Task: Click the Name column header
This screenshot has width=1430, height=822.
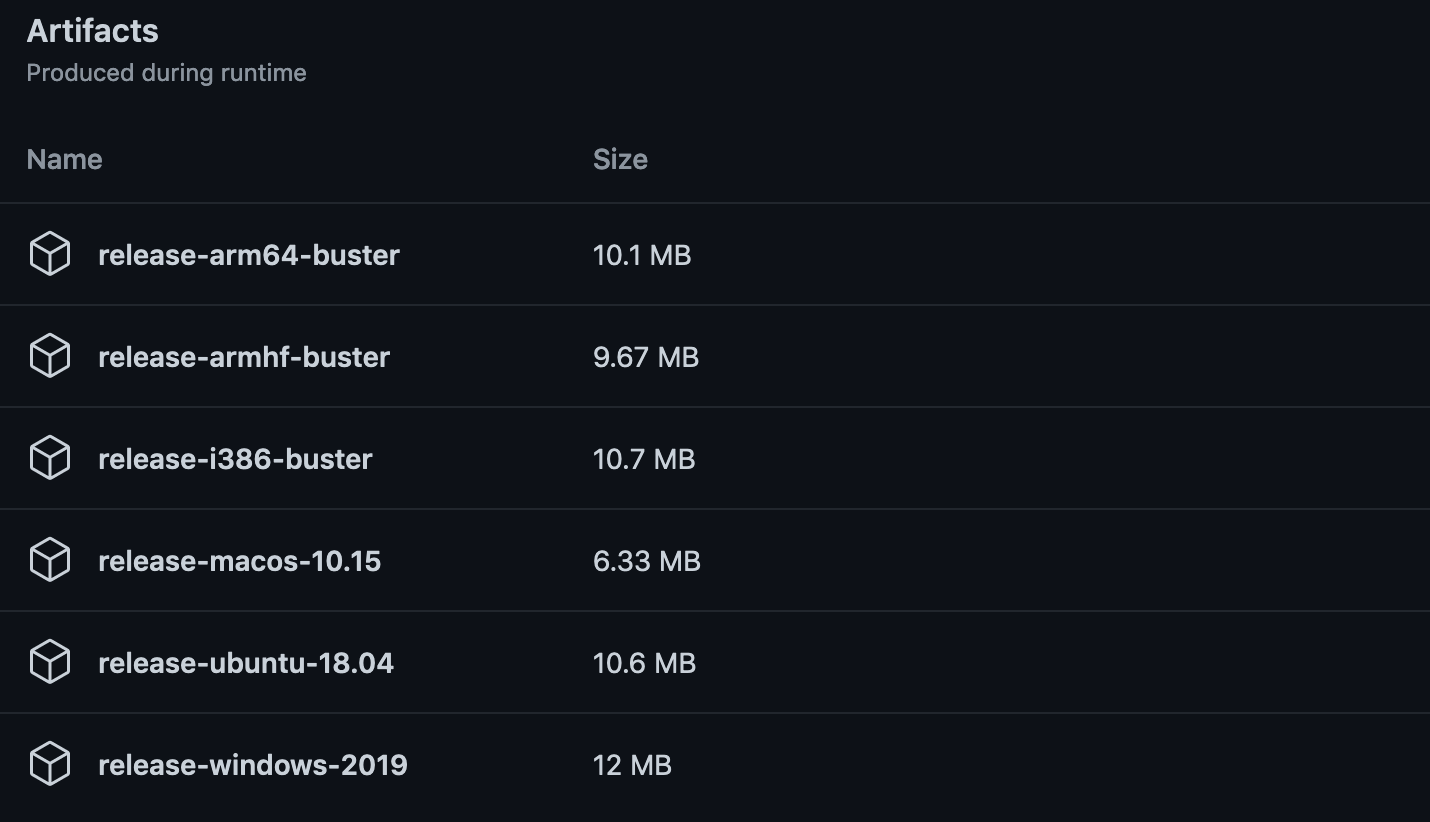Action: point(64,160)
